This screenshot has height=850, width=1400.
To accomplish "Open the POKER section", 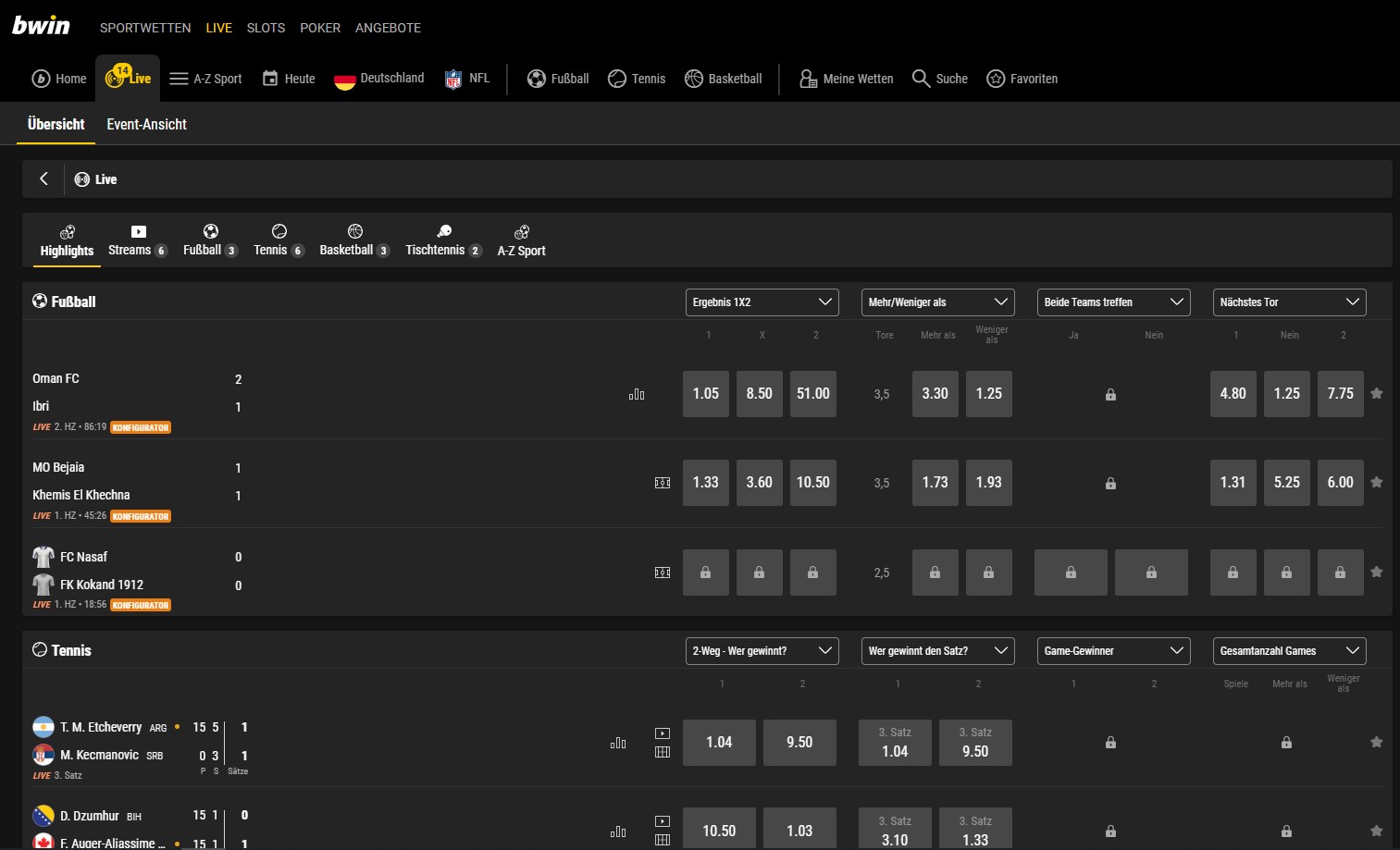I will point(320,28).
